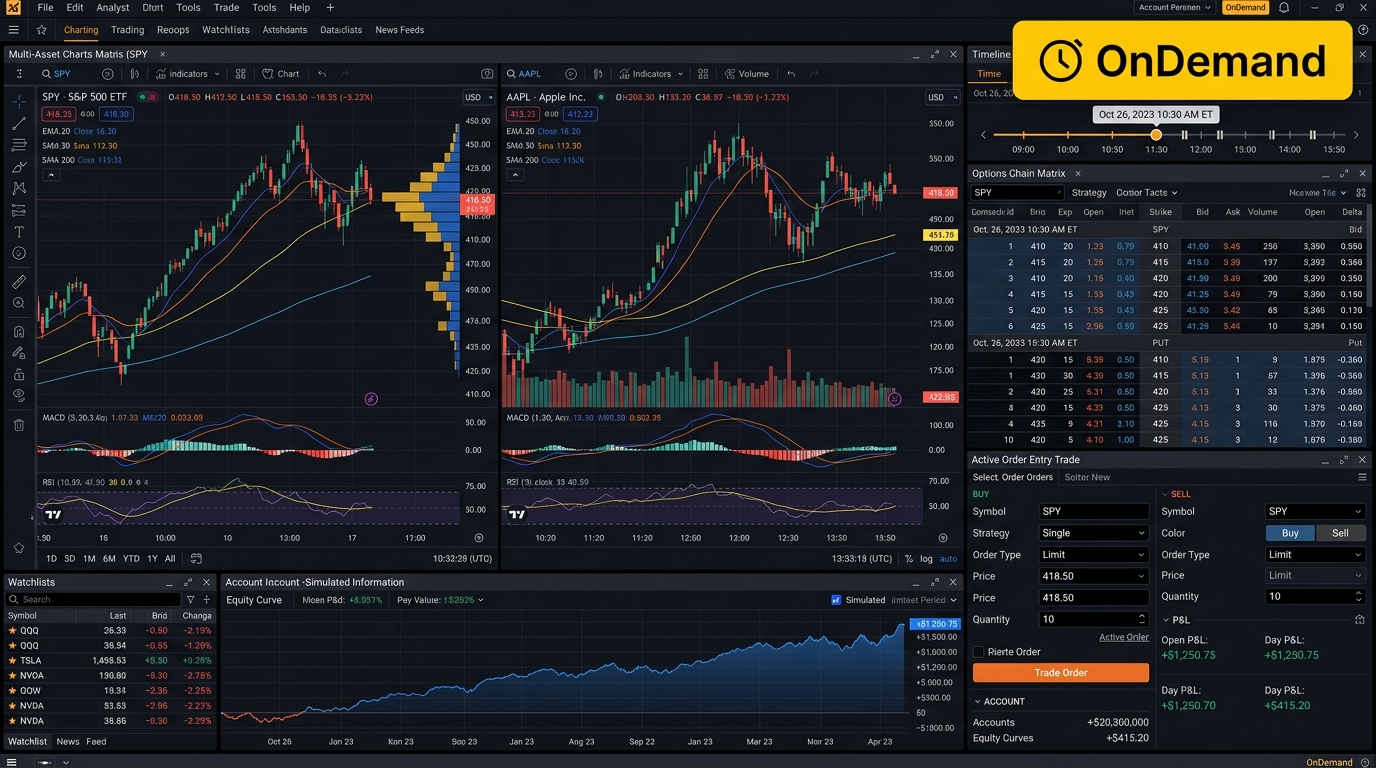This screenshot has width=1376, height=768.
Task: Move the OnDemand timeline slider handle
Action: tap(1156, 134)
